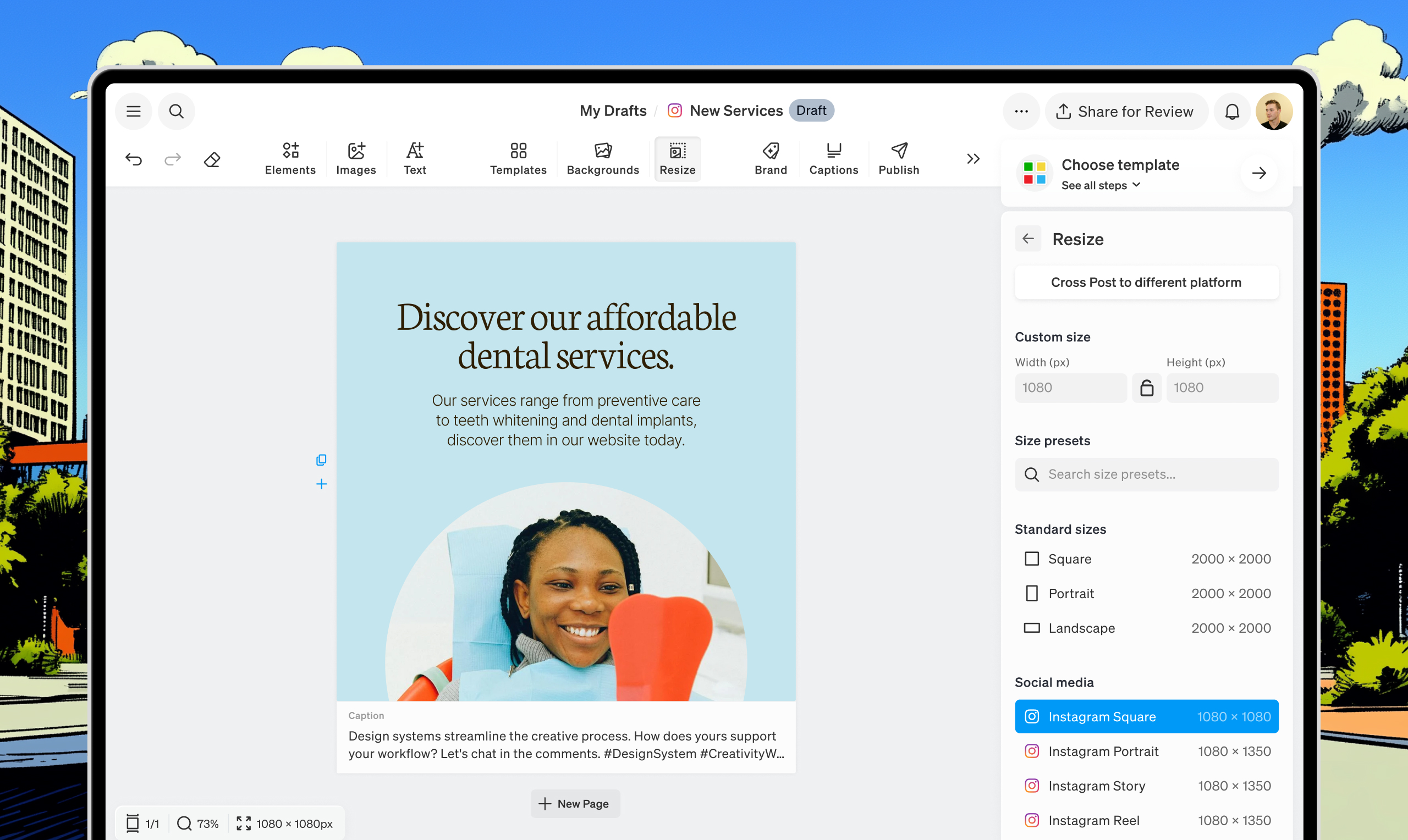Screen dimensions: 1408x840
Task: Open the three-dot more options menu
Action: coord(1021,112)
